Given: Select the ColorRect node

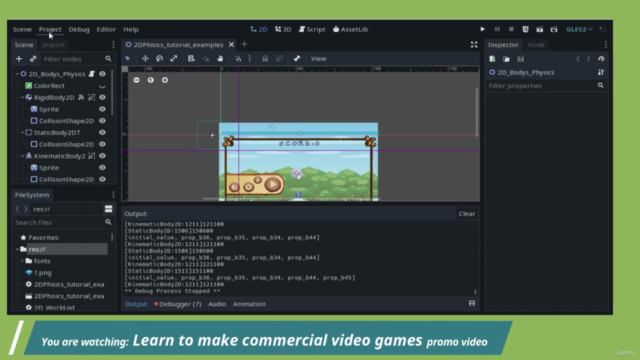Looking at the screenshot, I should 49,86.
